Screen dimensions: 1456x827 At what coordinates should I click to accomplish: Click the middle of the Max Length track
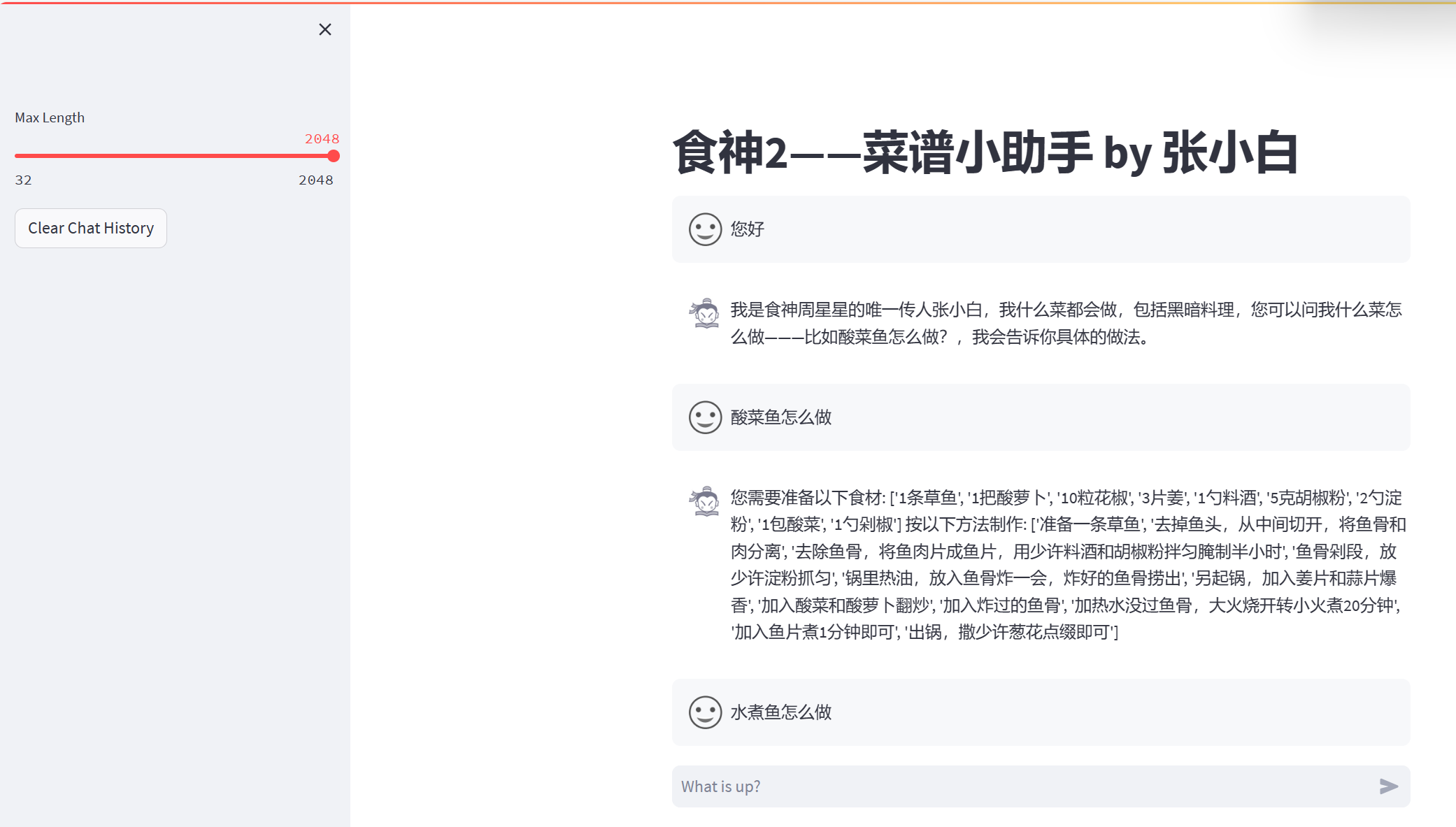174,156
